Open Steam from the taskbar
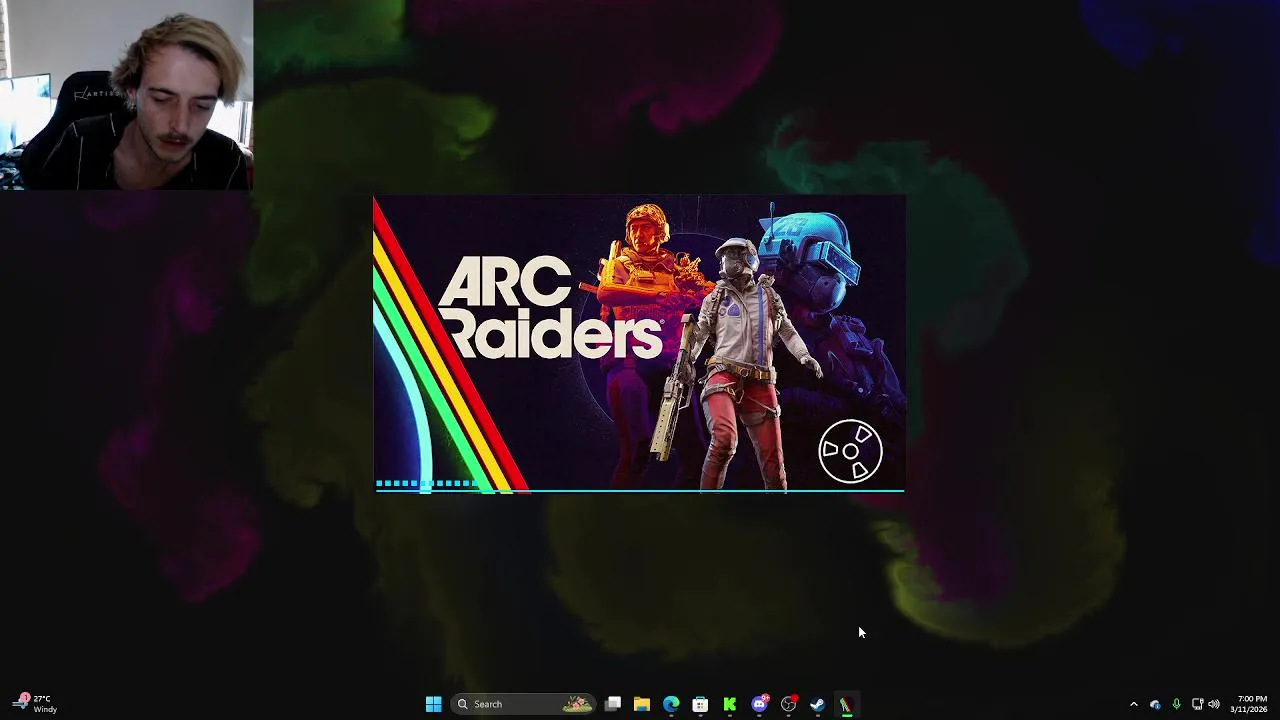The height and width of the screenshot is (720, 1280). point(817,704)
